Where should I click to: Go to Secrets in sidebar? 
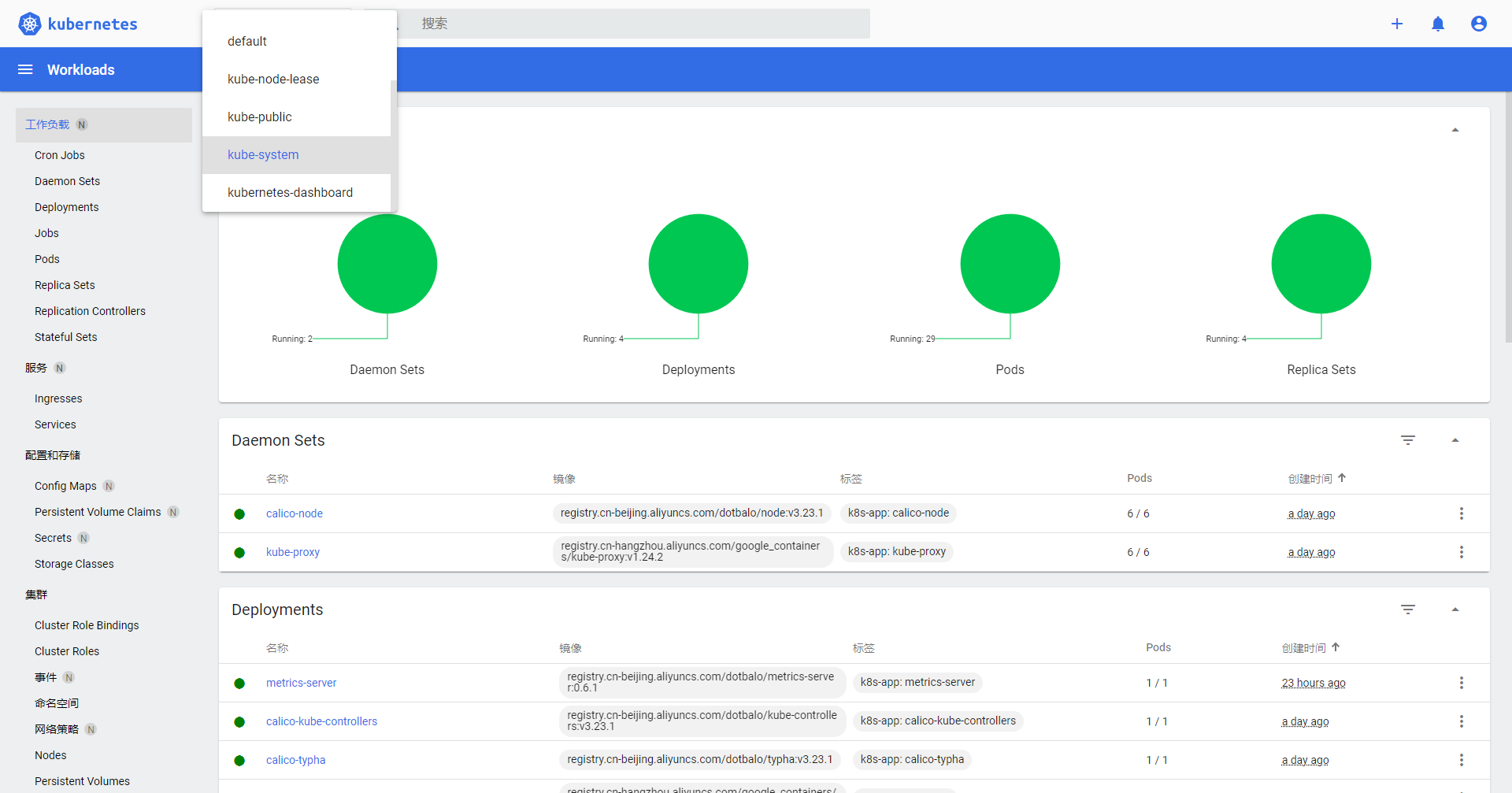[x=53, y=538]
